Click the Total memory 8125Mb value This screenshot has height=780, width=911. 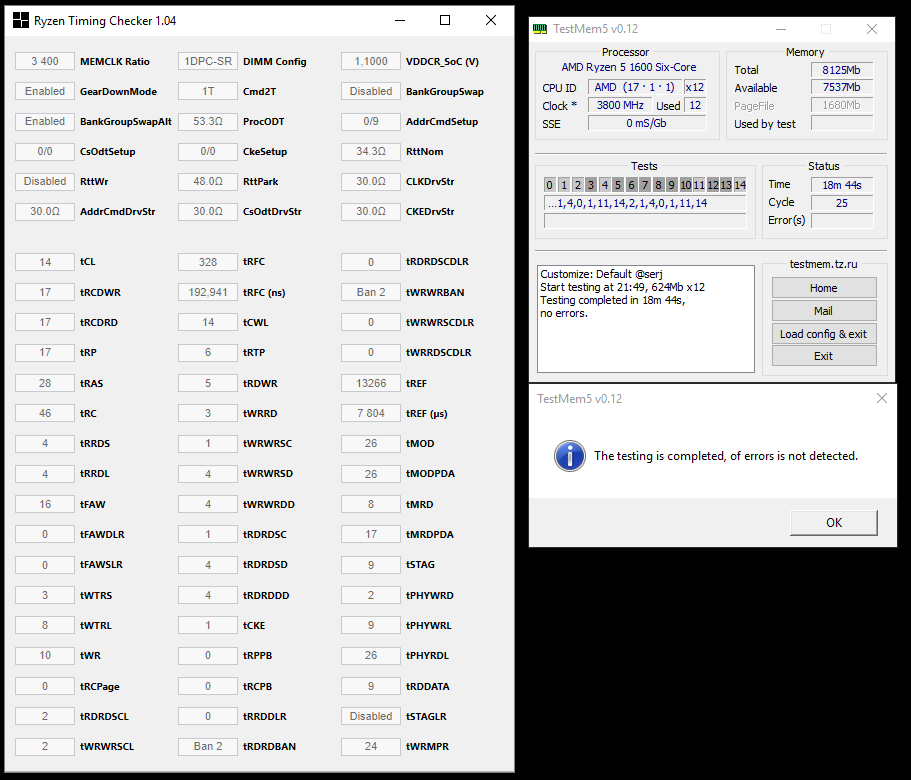tap(841, 70)
